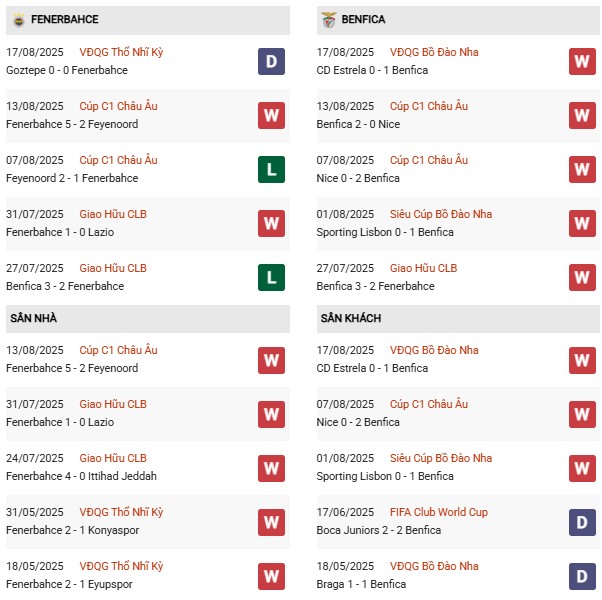
Task: Select the SÂN NHÀ section header
Action: [34, 318]
